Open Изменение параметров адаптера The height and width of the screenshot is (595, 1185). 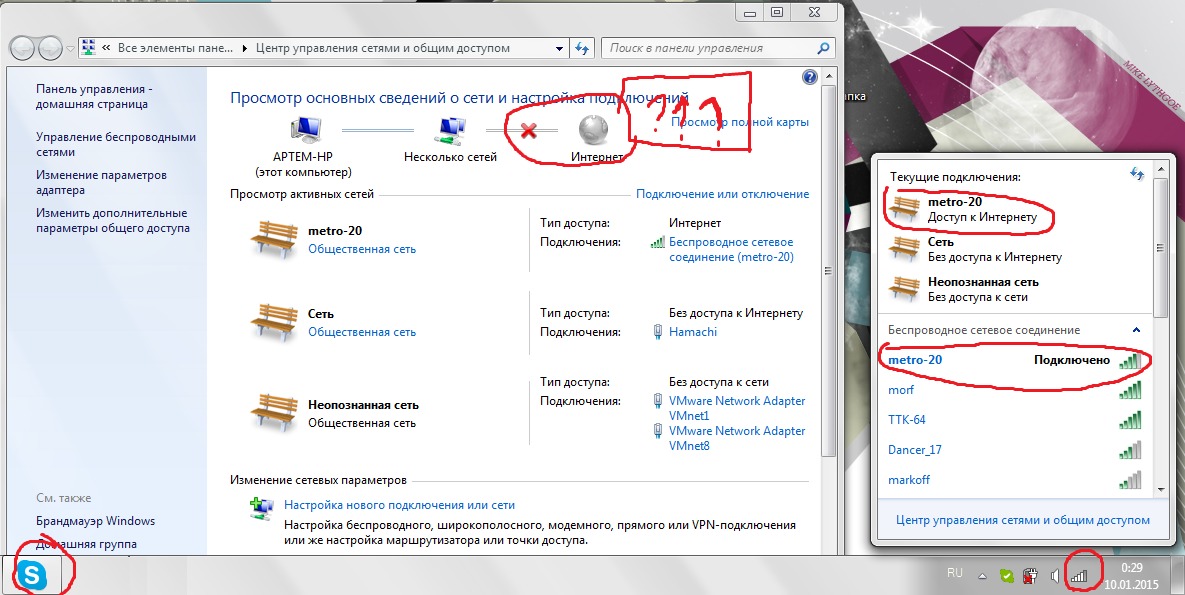101,182
